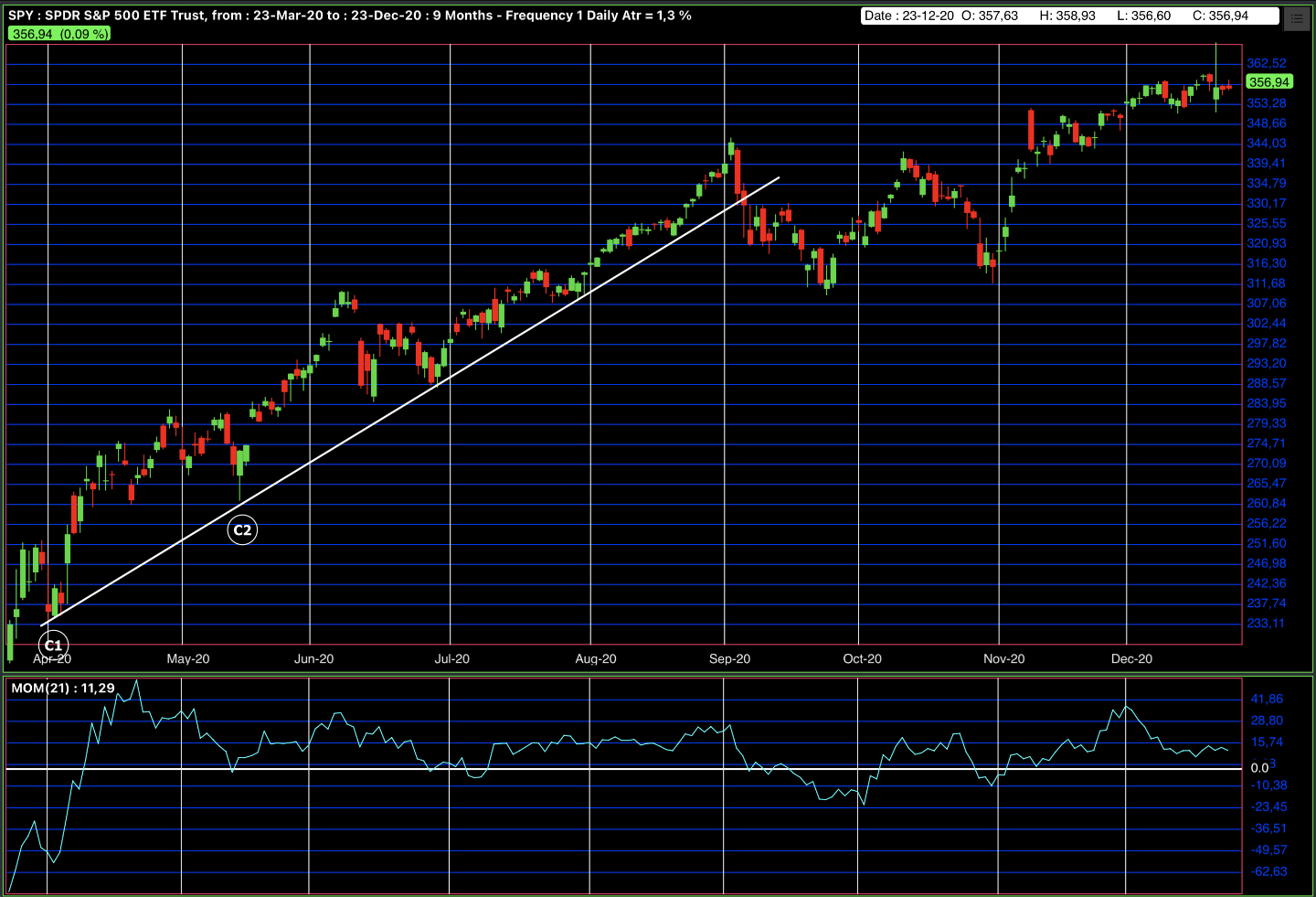Click the Nov-20 date axis label

[x=1003, y=659]
